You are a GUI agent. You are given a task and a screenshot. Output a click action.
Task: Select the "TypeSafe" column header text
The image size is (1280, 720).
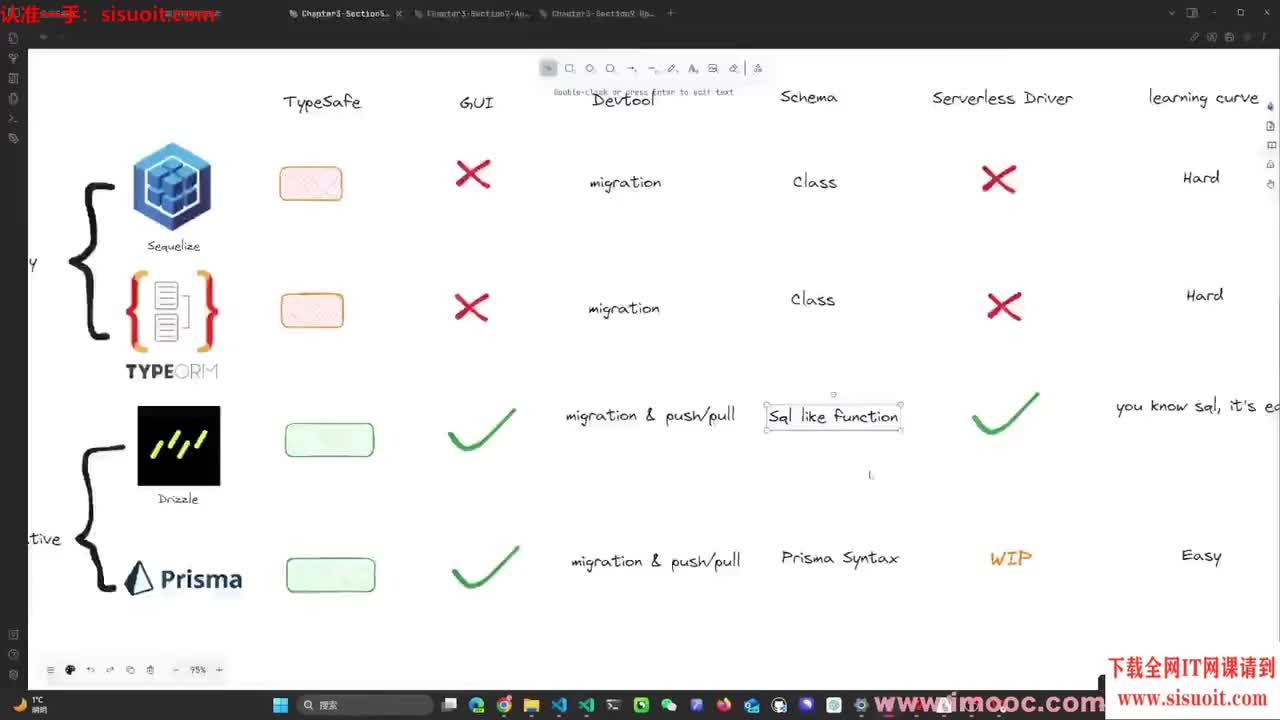pos(322,102)
